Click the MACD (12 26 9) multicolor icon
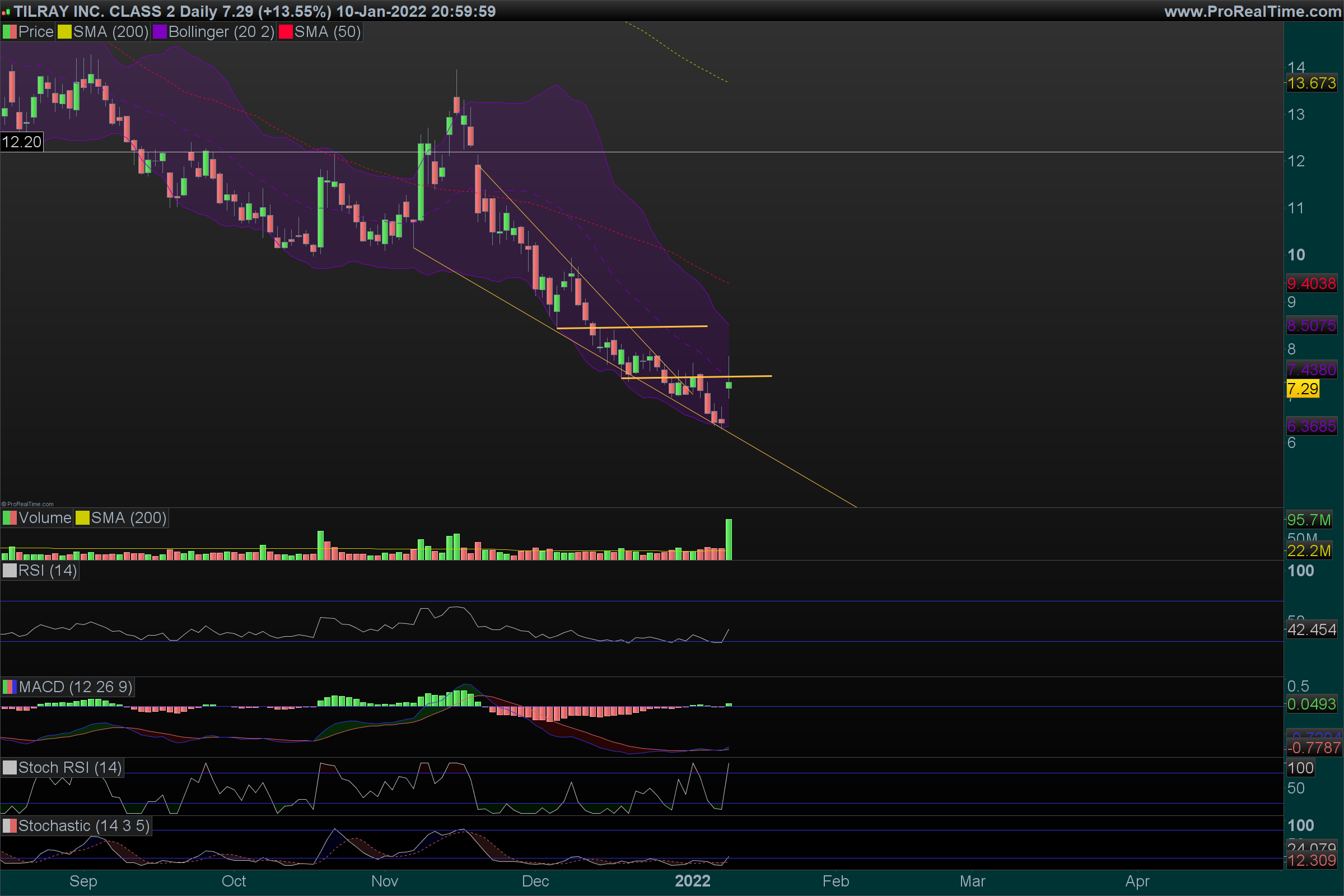 (x=10, y=687)
